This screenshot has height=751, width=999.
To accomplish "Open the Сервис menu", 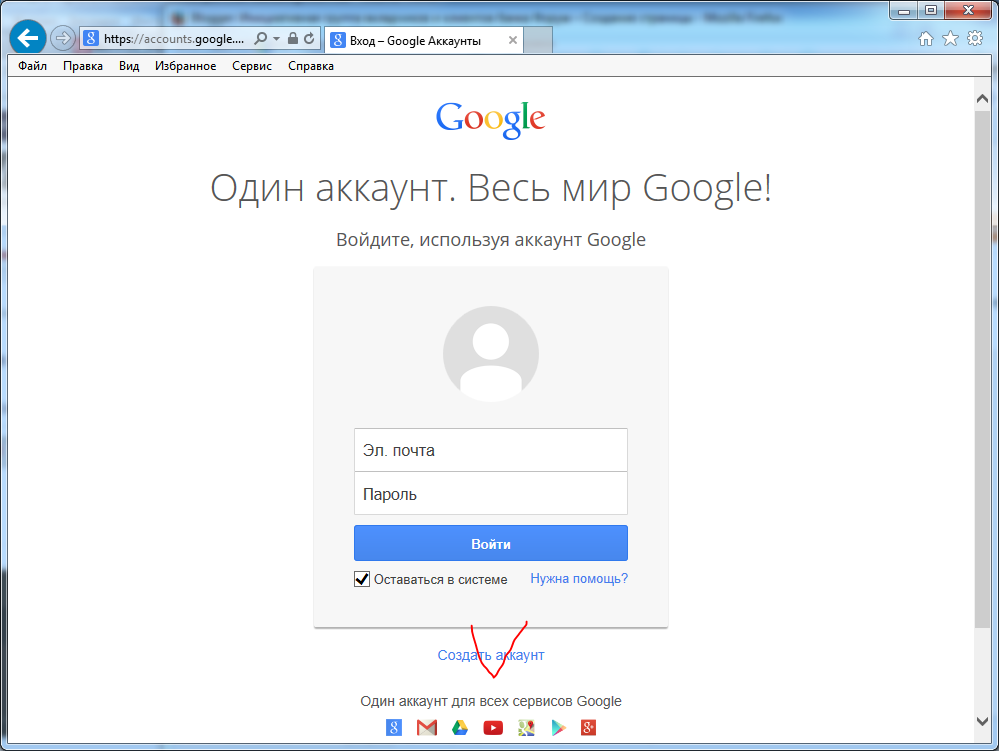I will point(251,66).
